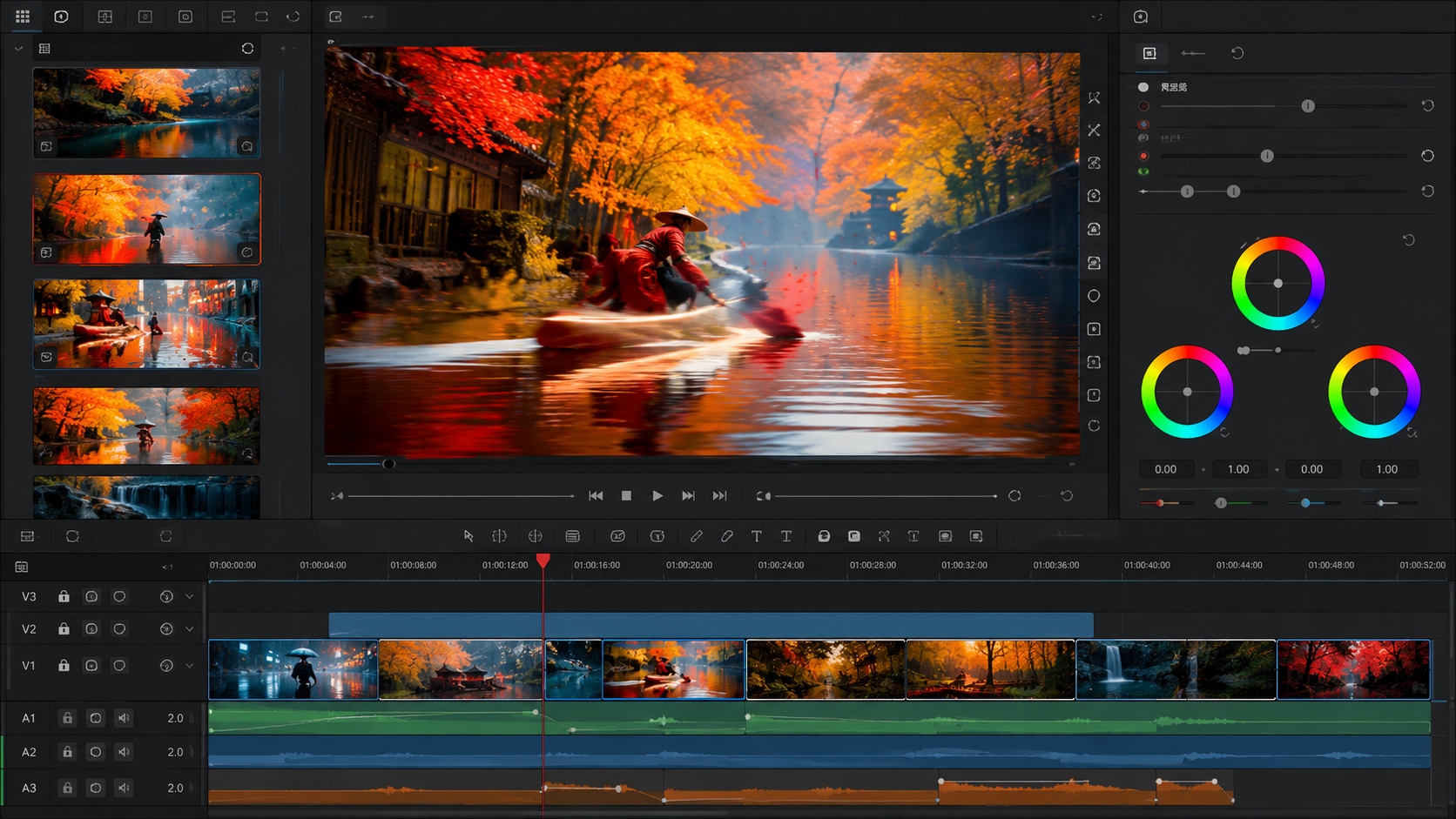
Task: Click the circle icon on viewer side toolbar
Action: (x=1094, y=296)
